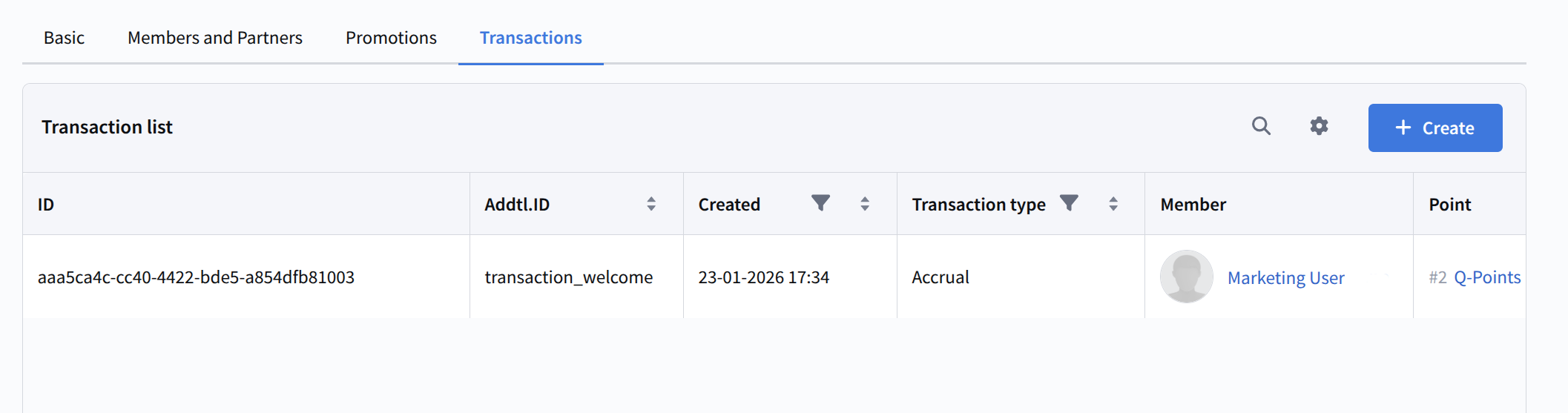Click the transaction ID cell aaa5ca4c
1568x413 pixels.
[196, 277]
